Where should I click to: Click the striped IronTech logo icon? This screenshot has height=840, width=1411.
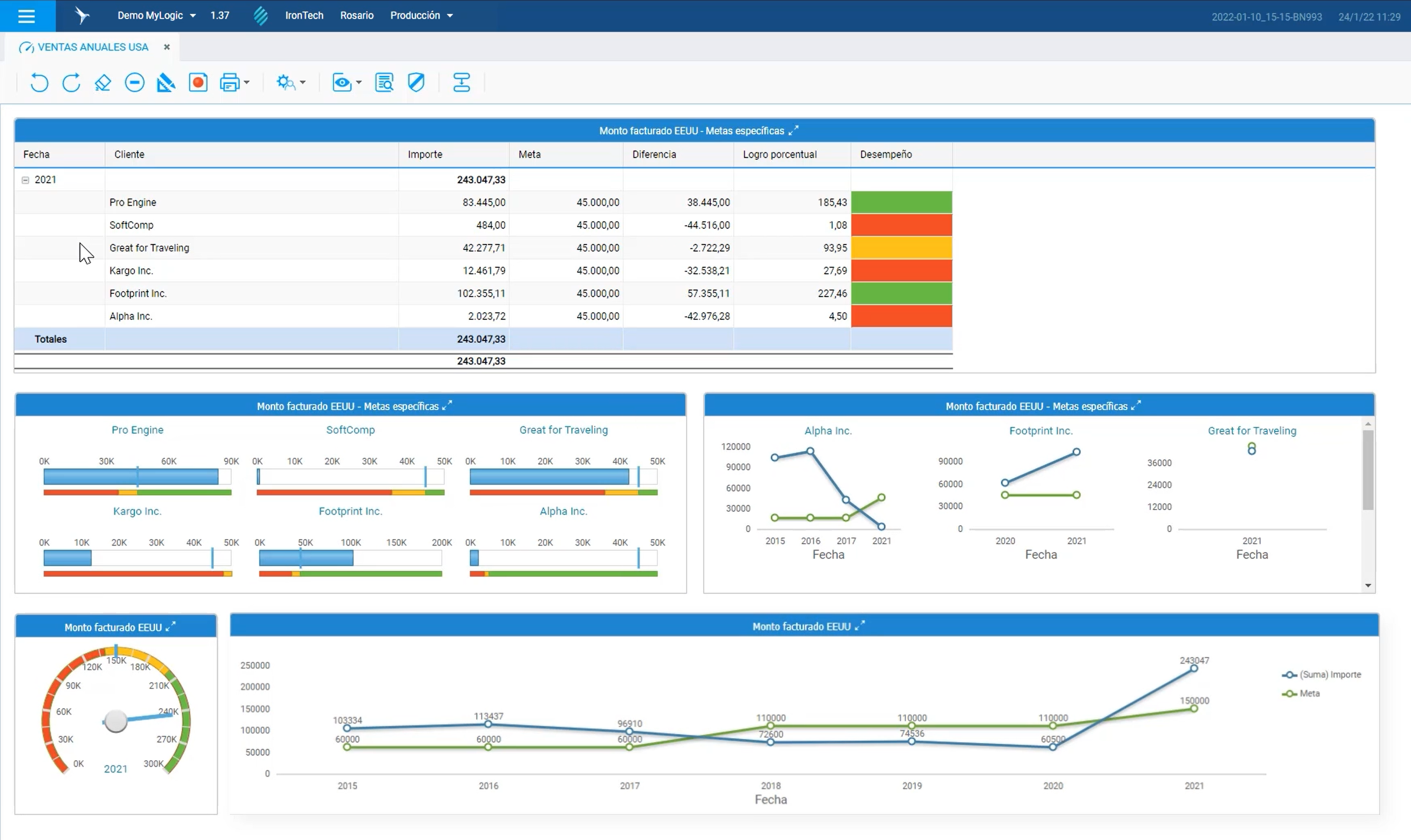pos(261,16)
